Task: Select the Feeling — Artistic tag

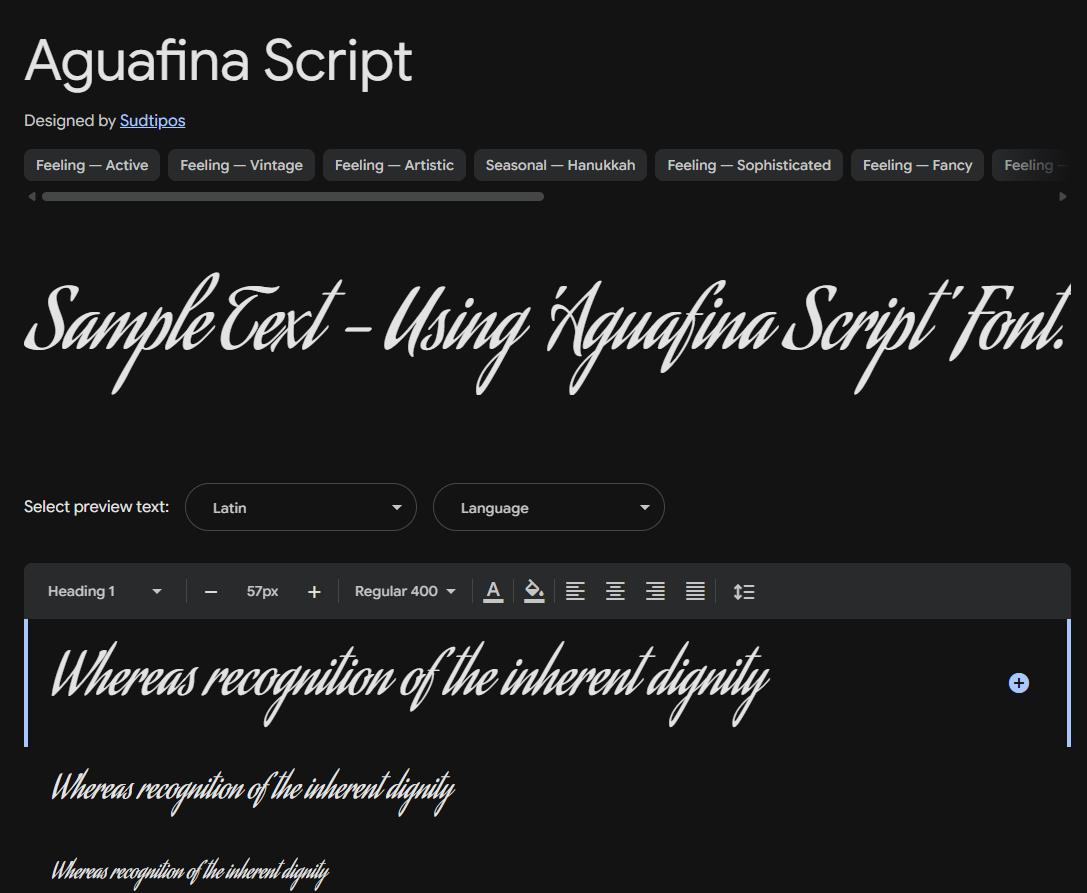Action: tap(394, 165)
